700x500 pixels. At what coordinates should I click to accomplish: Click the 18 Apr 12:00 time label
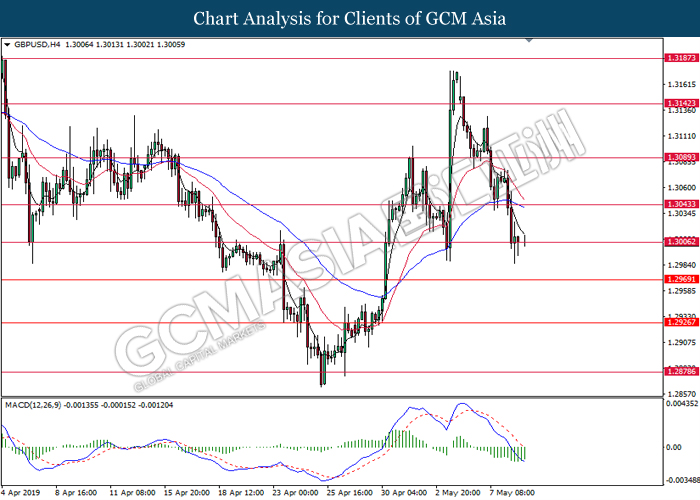pyautogui.click(x=241, y=493)
